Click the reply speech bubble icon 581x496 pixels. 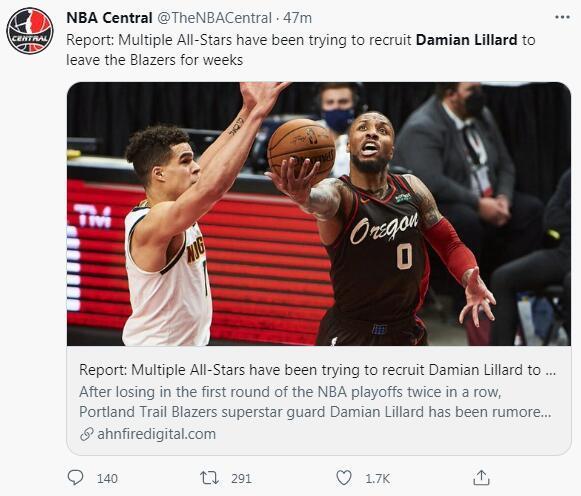[x=76, y=477]
